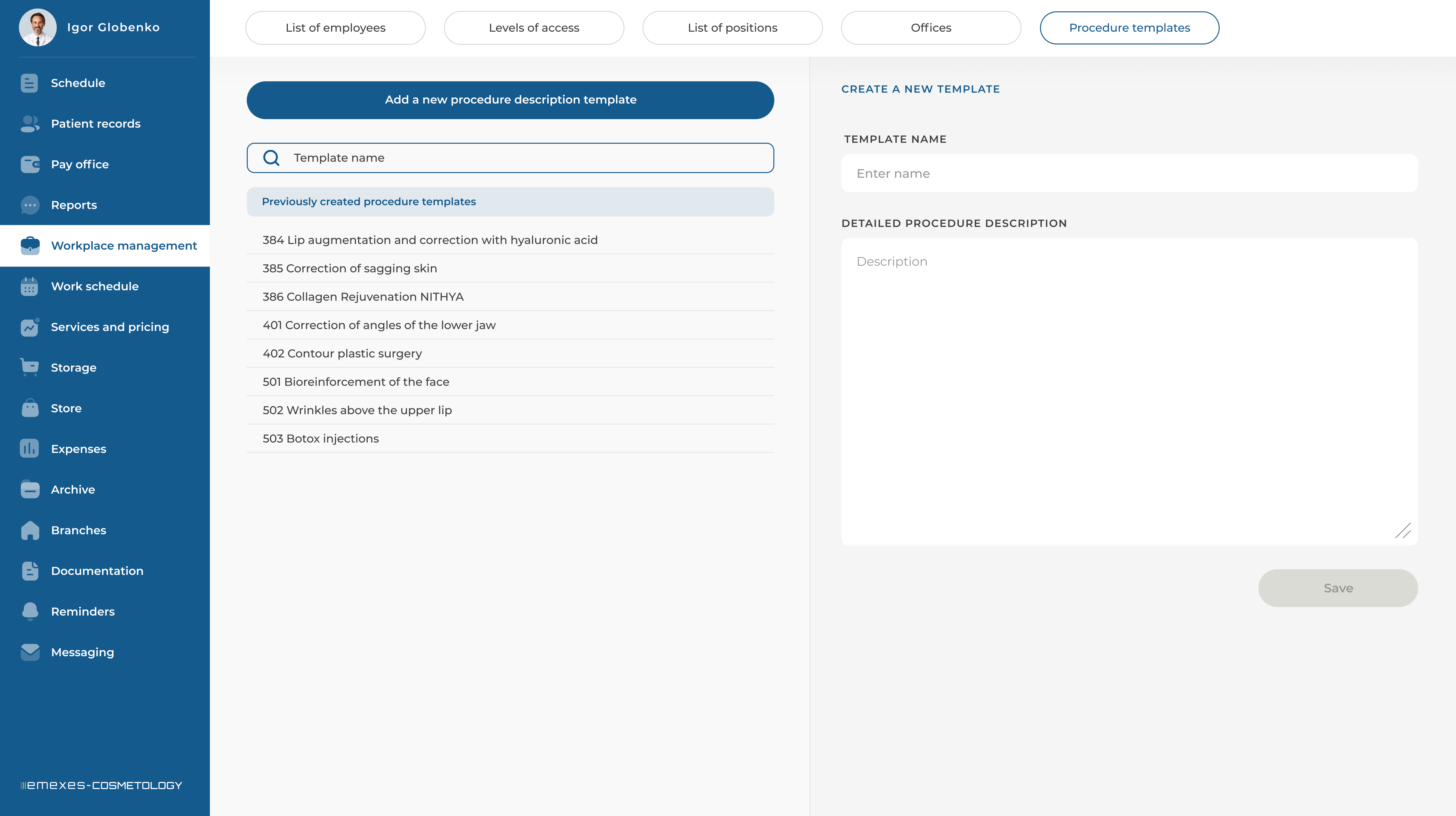Grab the description box resize handle

coord(1403,531)
